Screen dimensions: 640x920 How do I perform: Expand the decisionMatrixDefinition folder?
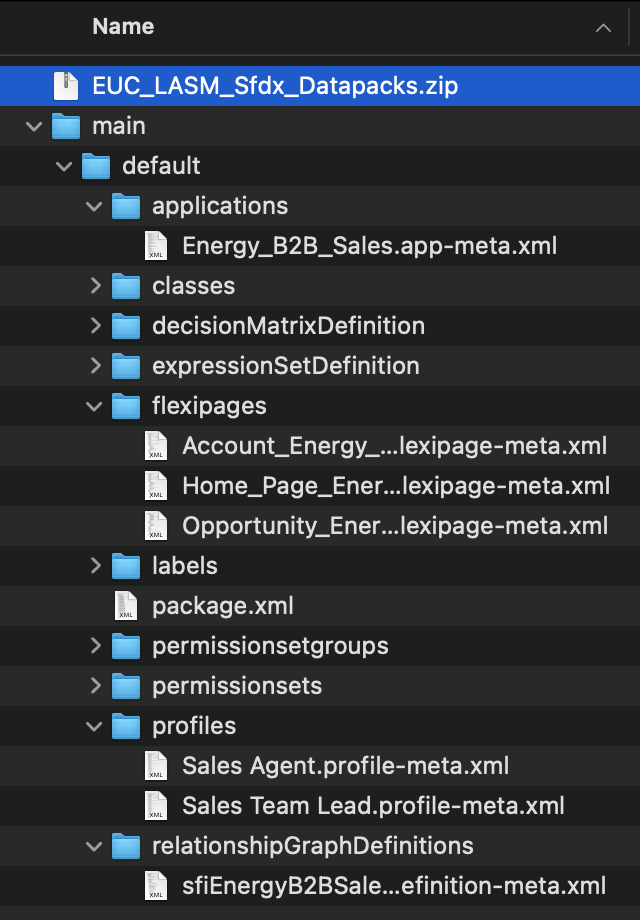pos(94,326)
